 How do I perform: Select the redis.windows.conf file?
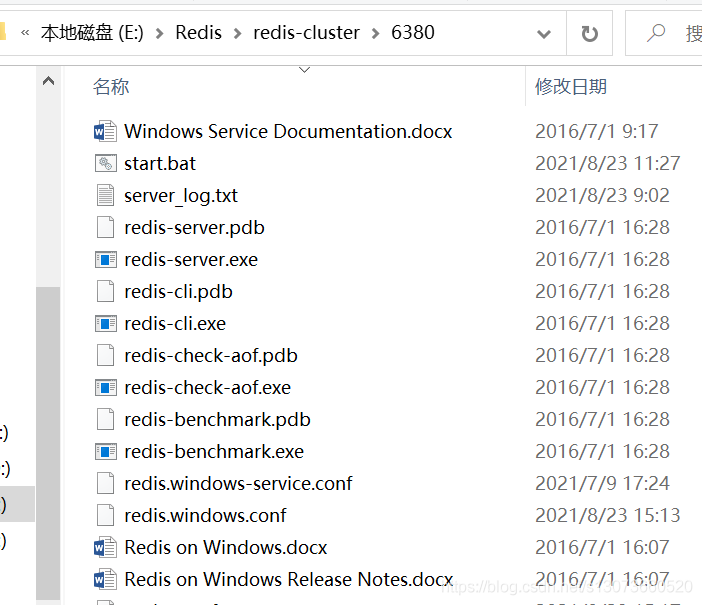205,515
